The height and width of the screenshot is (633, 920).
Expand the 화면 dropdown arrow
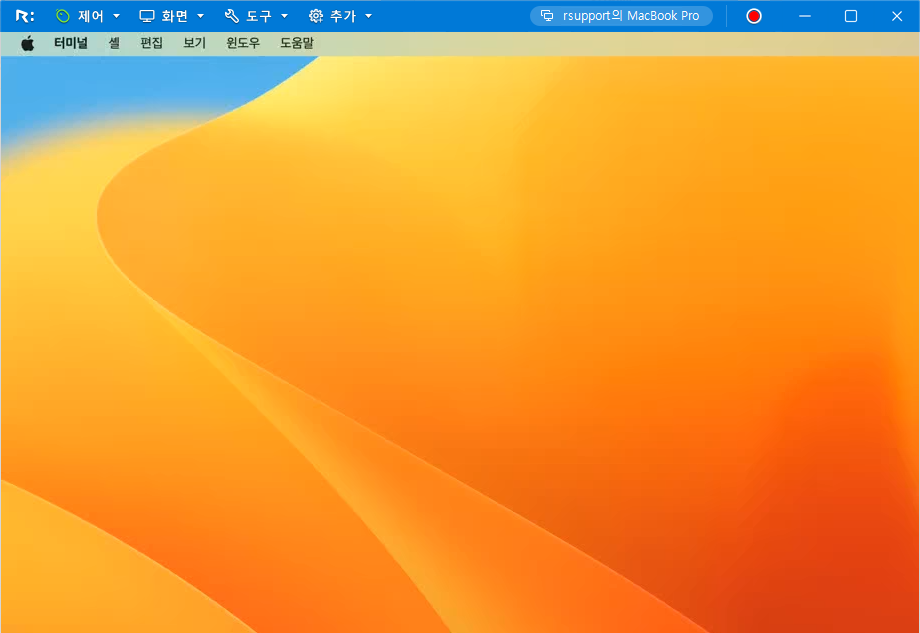click(200, 16)
